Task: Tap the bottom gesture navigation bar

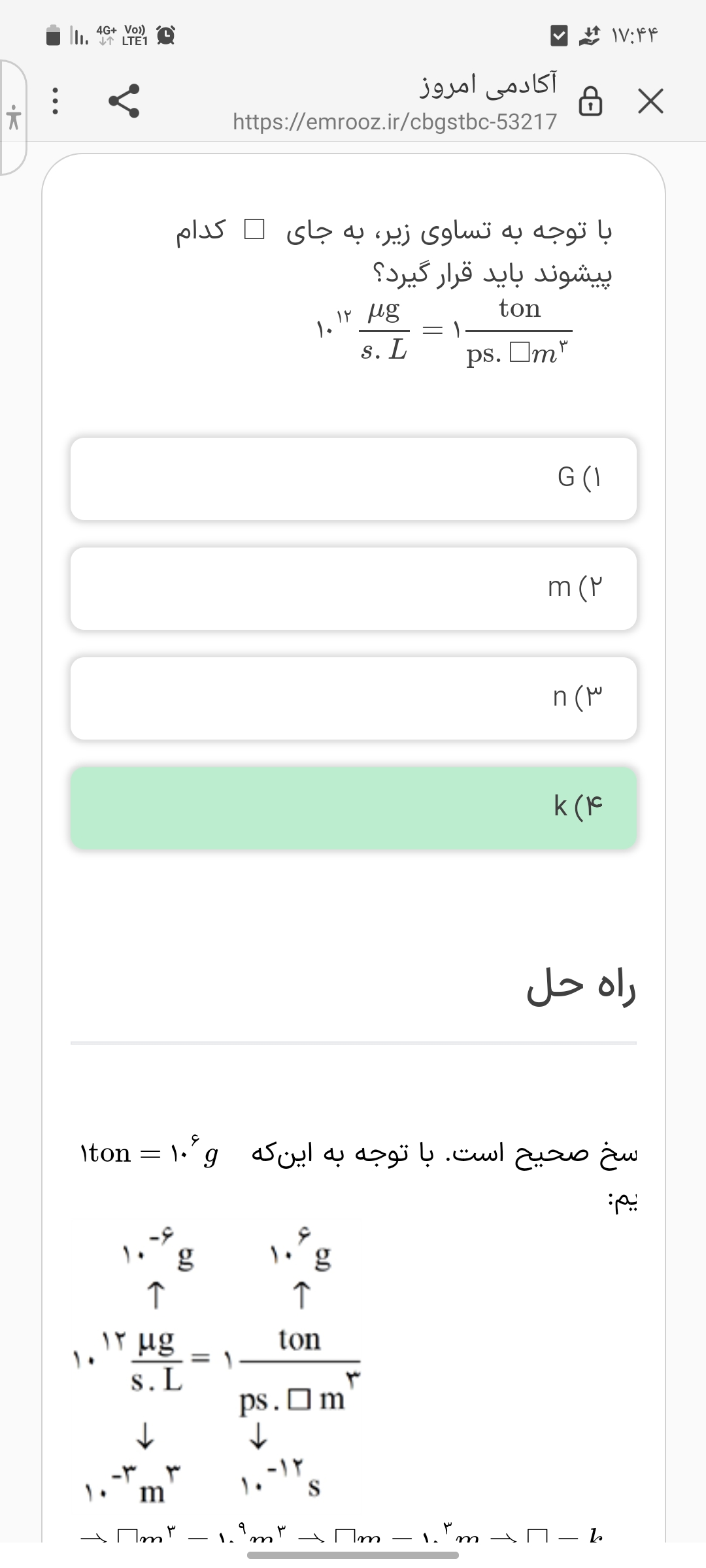Action: coord(353,1555)
